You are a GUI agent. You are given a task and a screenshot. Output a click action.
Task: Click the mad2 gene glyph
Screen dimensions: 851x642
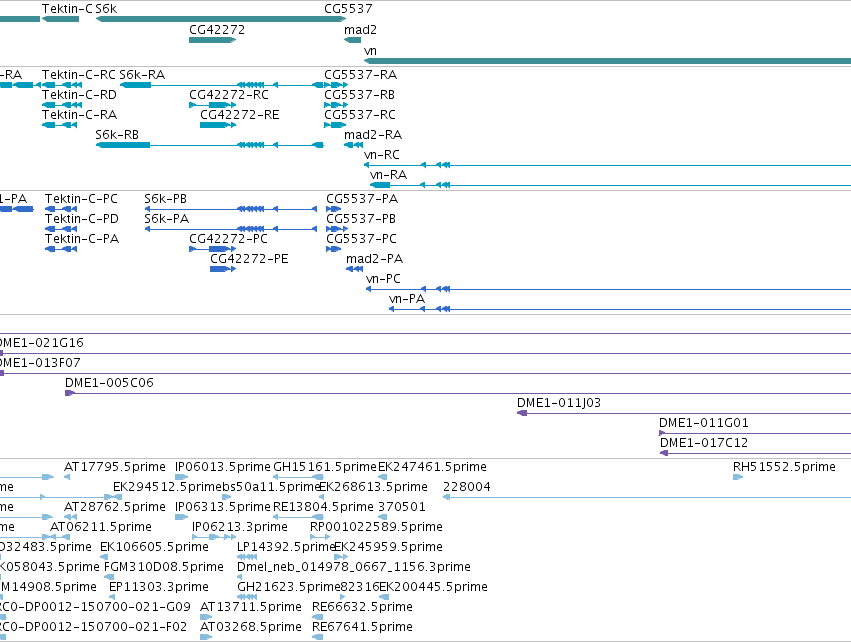click(352, 40)
